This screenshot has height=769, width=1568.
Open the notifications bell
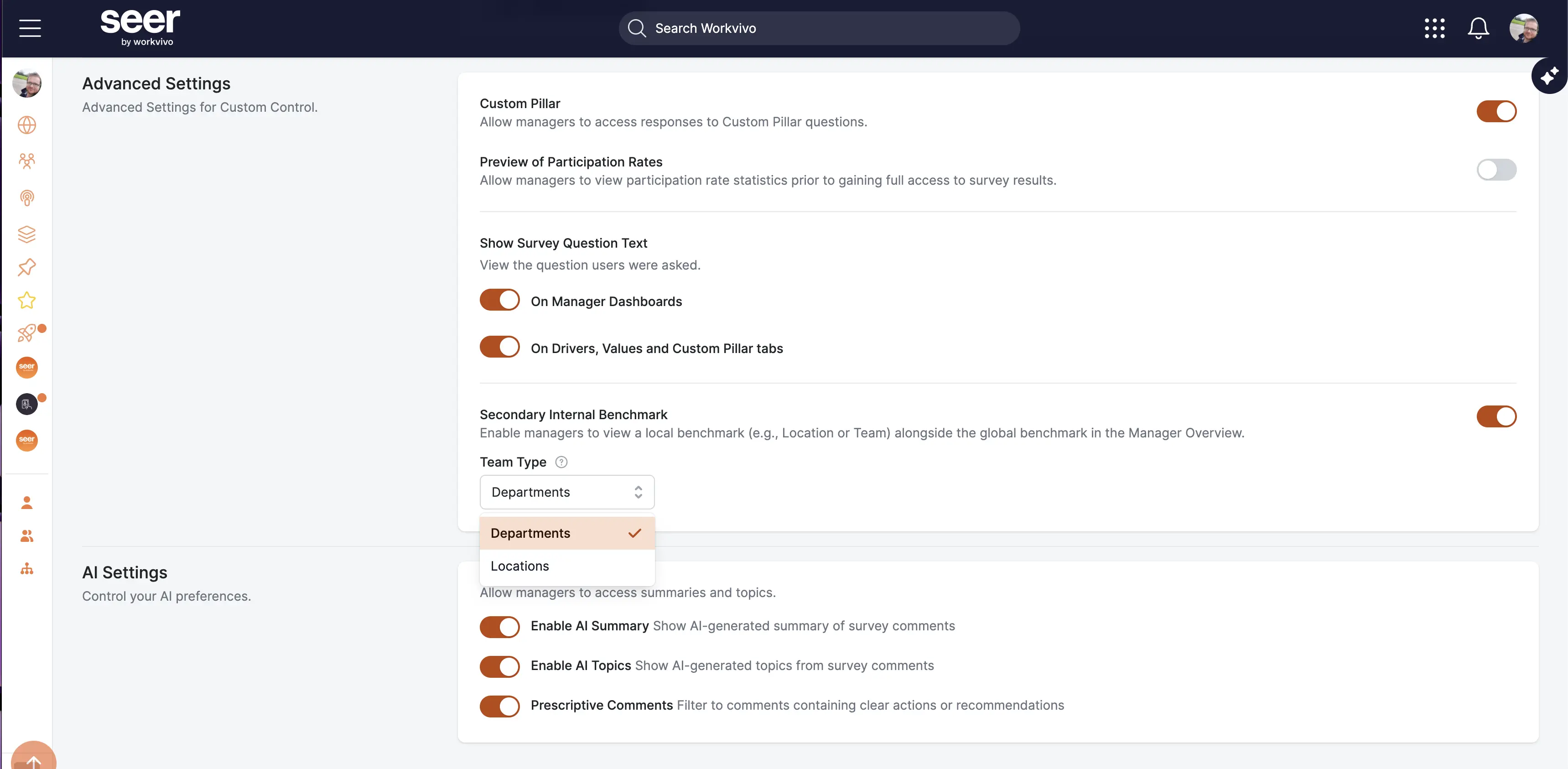(x=1478, y=28)
